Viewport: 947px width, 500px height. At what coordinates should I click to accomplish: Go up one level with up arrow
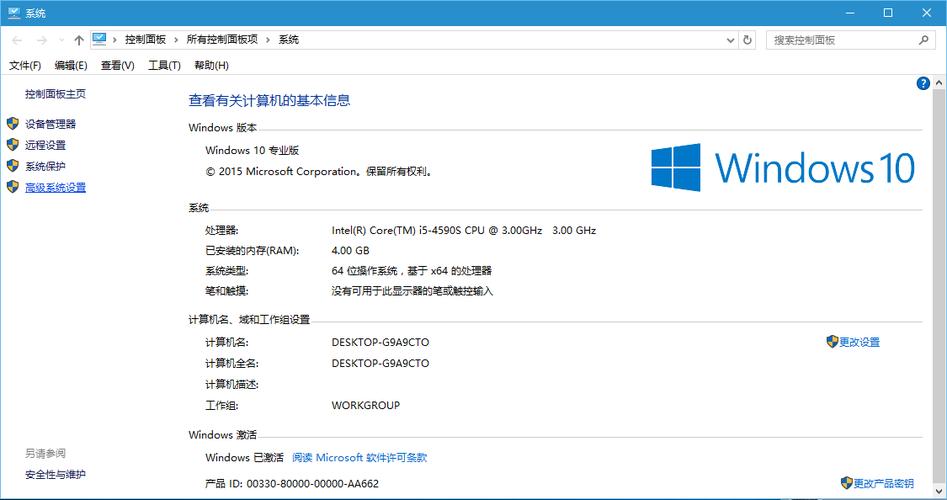[79, 40]
